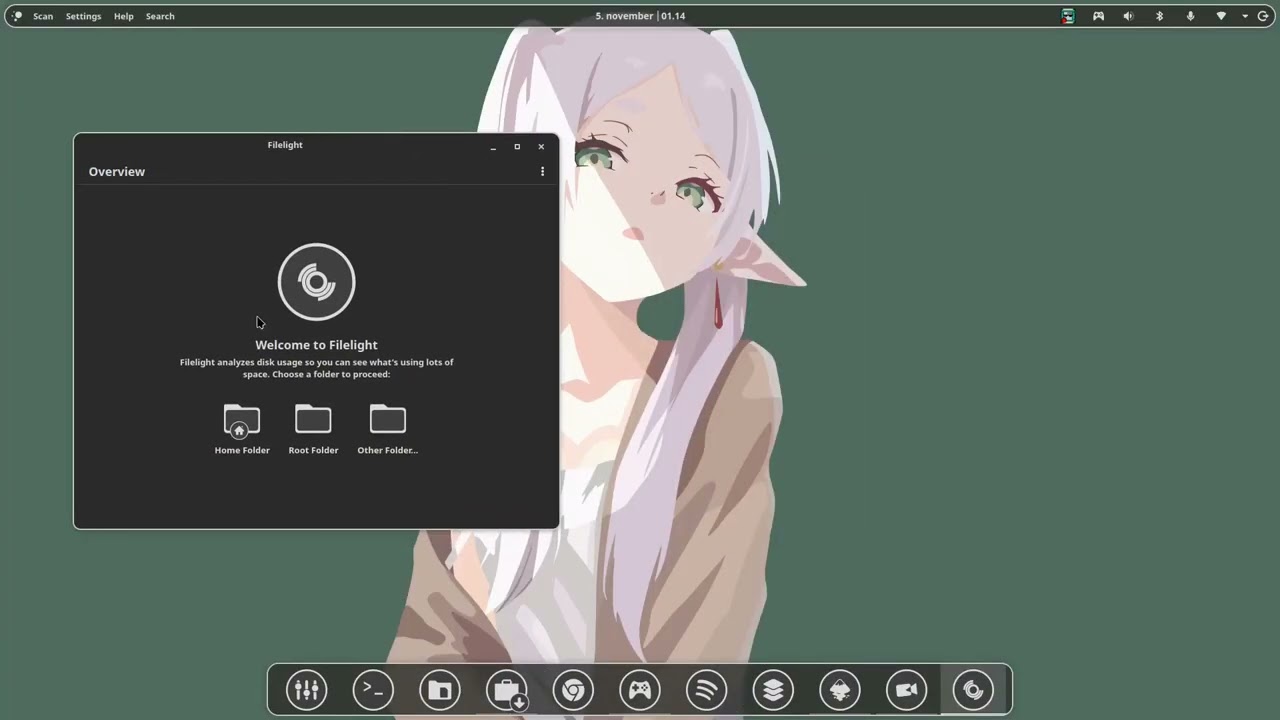Open the Settings menu

click(83, 16)
